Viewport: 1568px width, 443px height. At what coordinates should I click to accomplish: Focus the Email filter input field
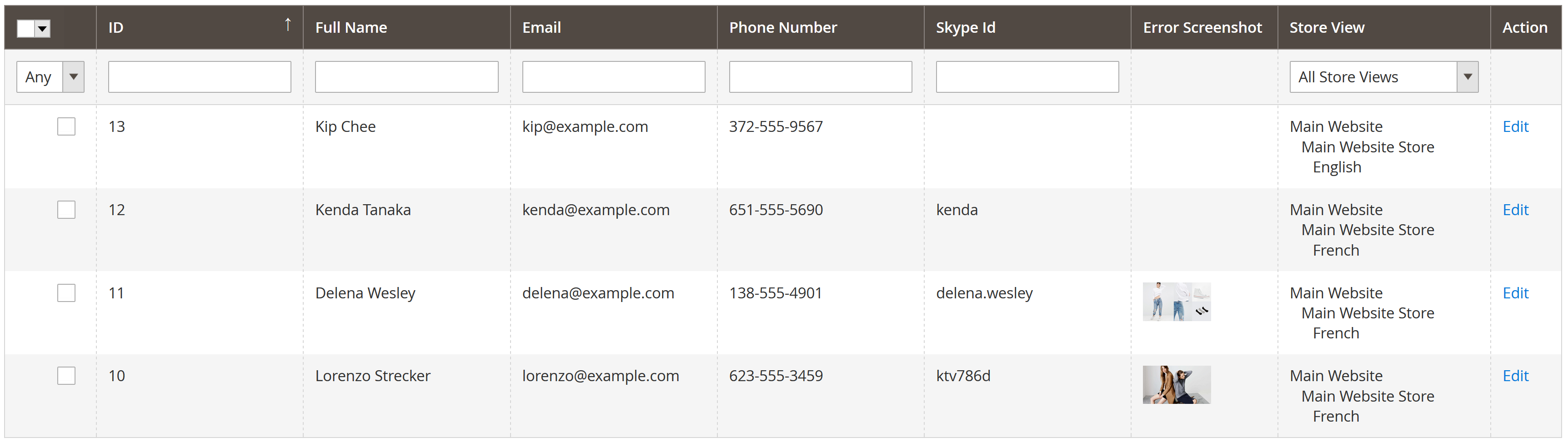(614, 77)
